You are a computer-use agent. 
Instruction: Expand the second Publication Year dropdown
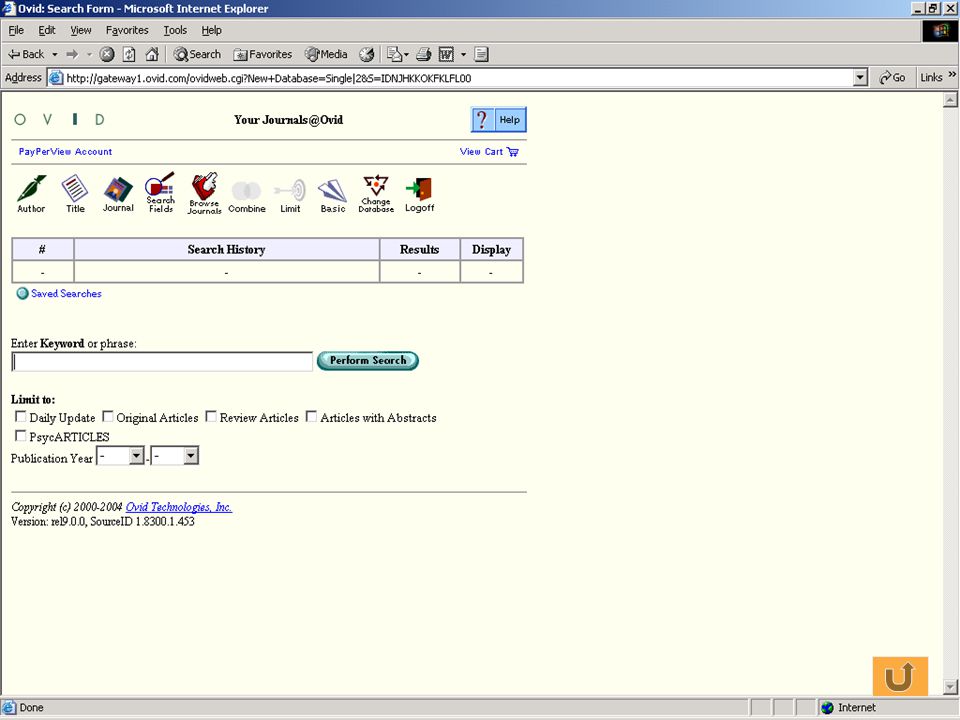pos(191,456)
